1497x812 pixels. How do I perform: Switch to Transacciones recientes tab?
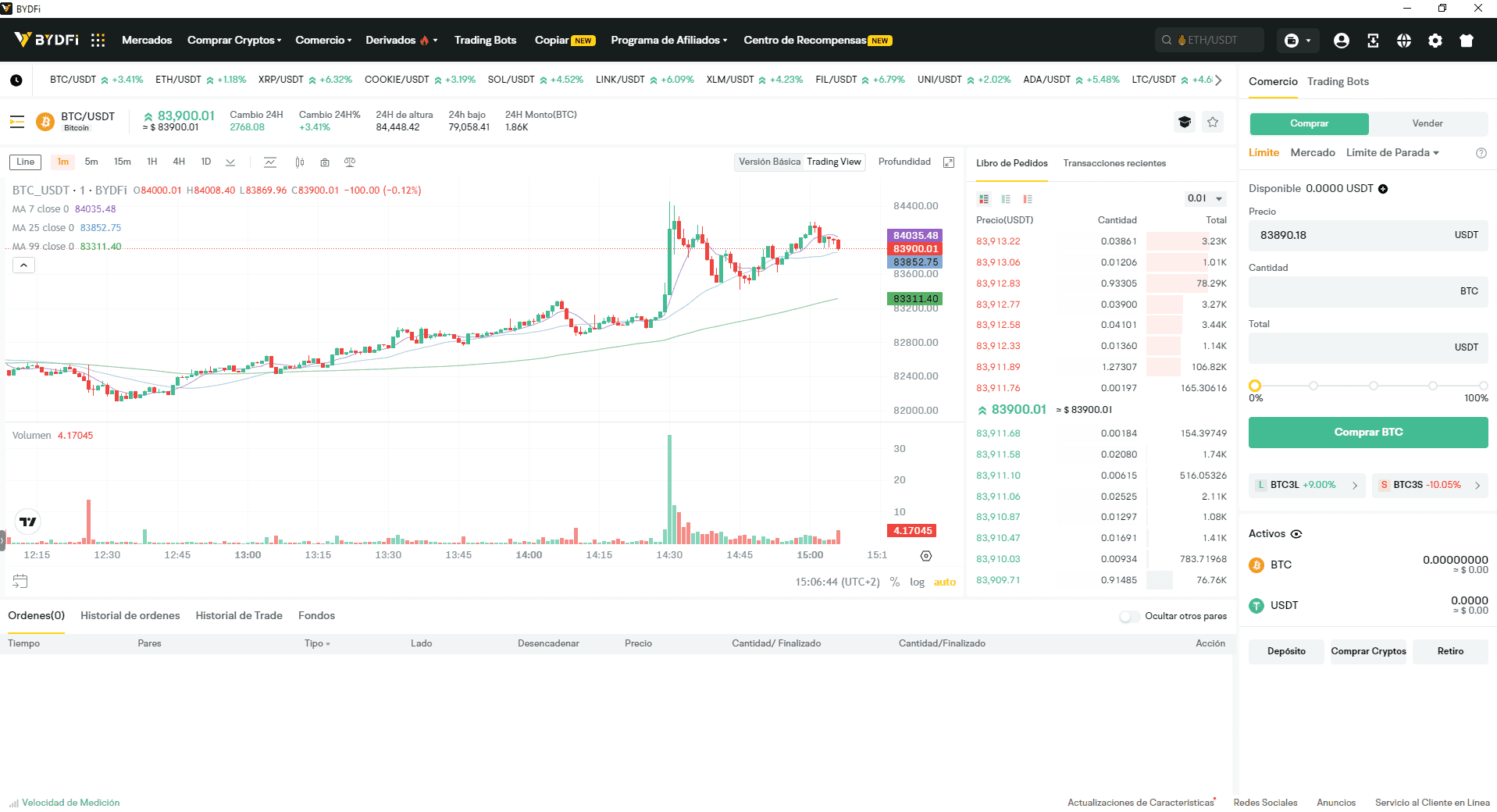[x=1114, y=163]
